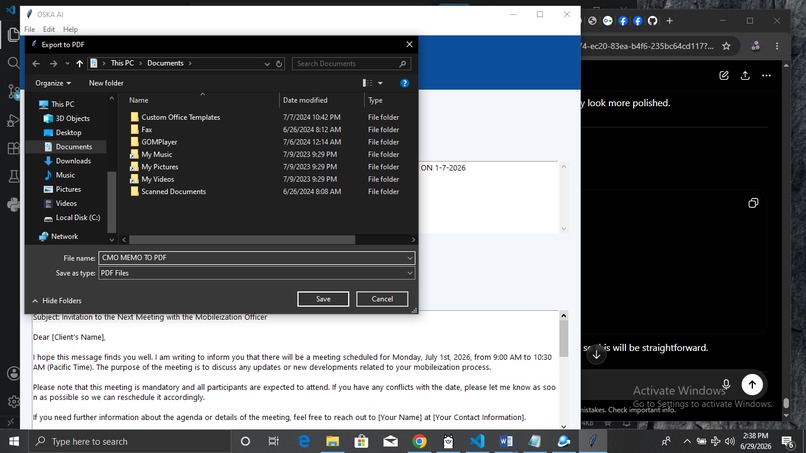Open Edit menu in OSKA AI
This screenshot has width=806, height=453.
click(x=49, y=29)
